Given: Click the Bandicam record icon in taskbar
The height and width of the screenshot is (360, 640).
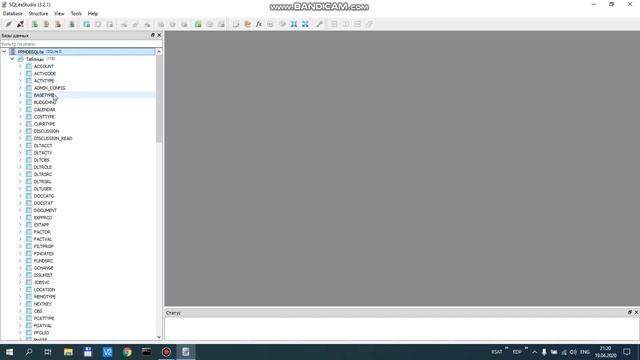Looking at the screenshot, I should pos(166,352).
